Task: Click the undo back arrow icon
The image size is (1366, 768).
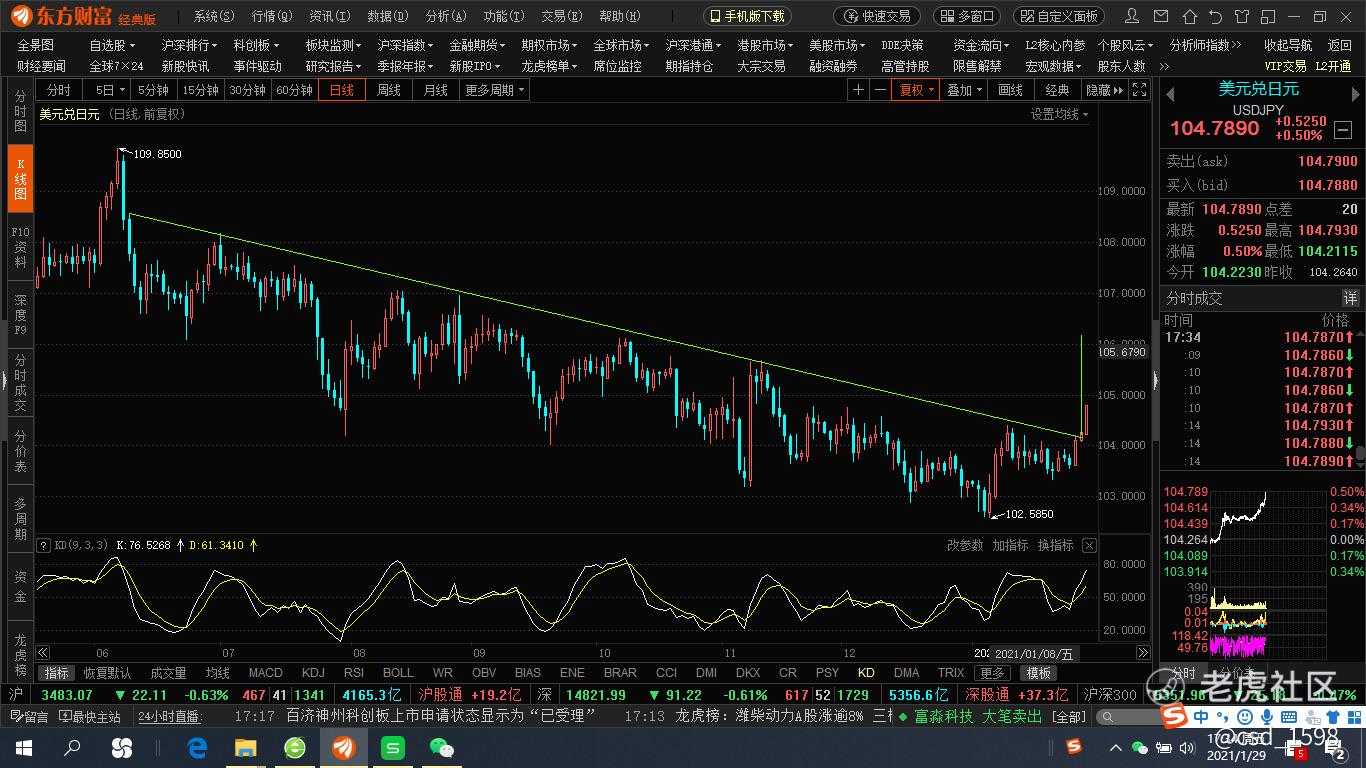Action: [1215, 16]
